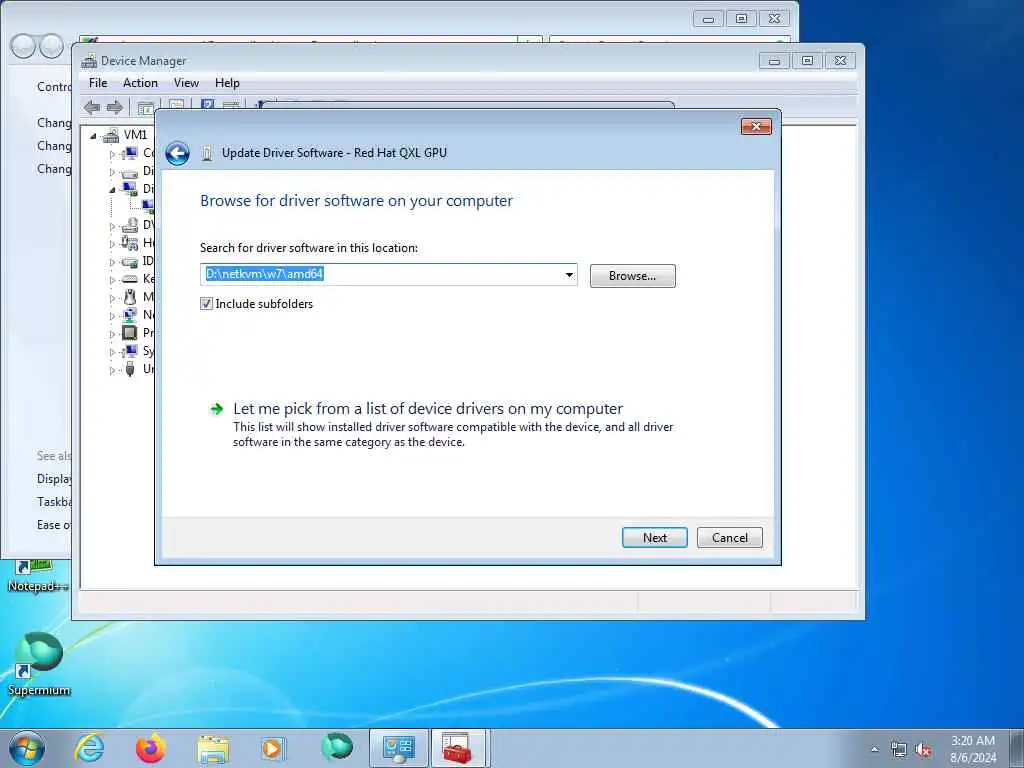Choose Let me pick from a list option
The width and height of the screenshot is (1024, 768).
pos(428,409)
